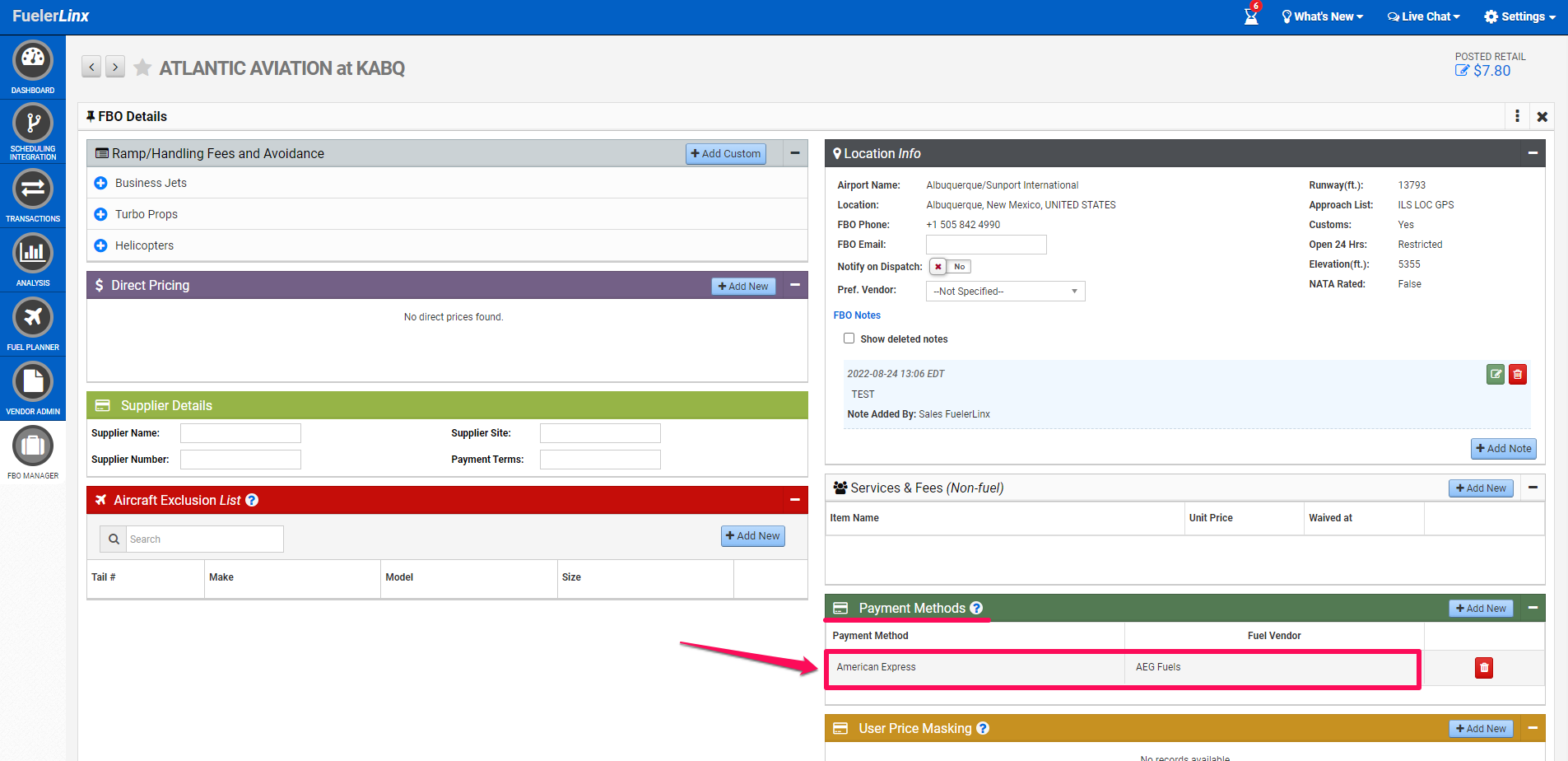Open help for User Price Masking
This screenshot has height=761, width=1568.
(983, 728)
